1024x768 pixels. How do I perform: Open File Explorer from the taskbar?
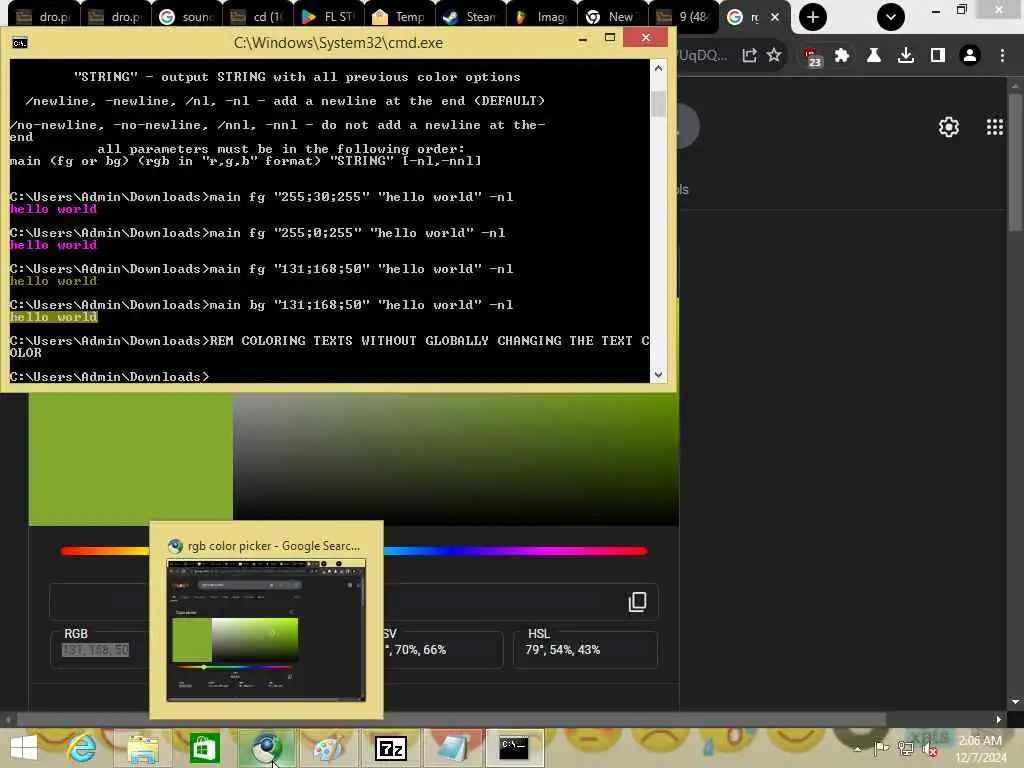coord(142,748)
